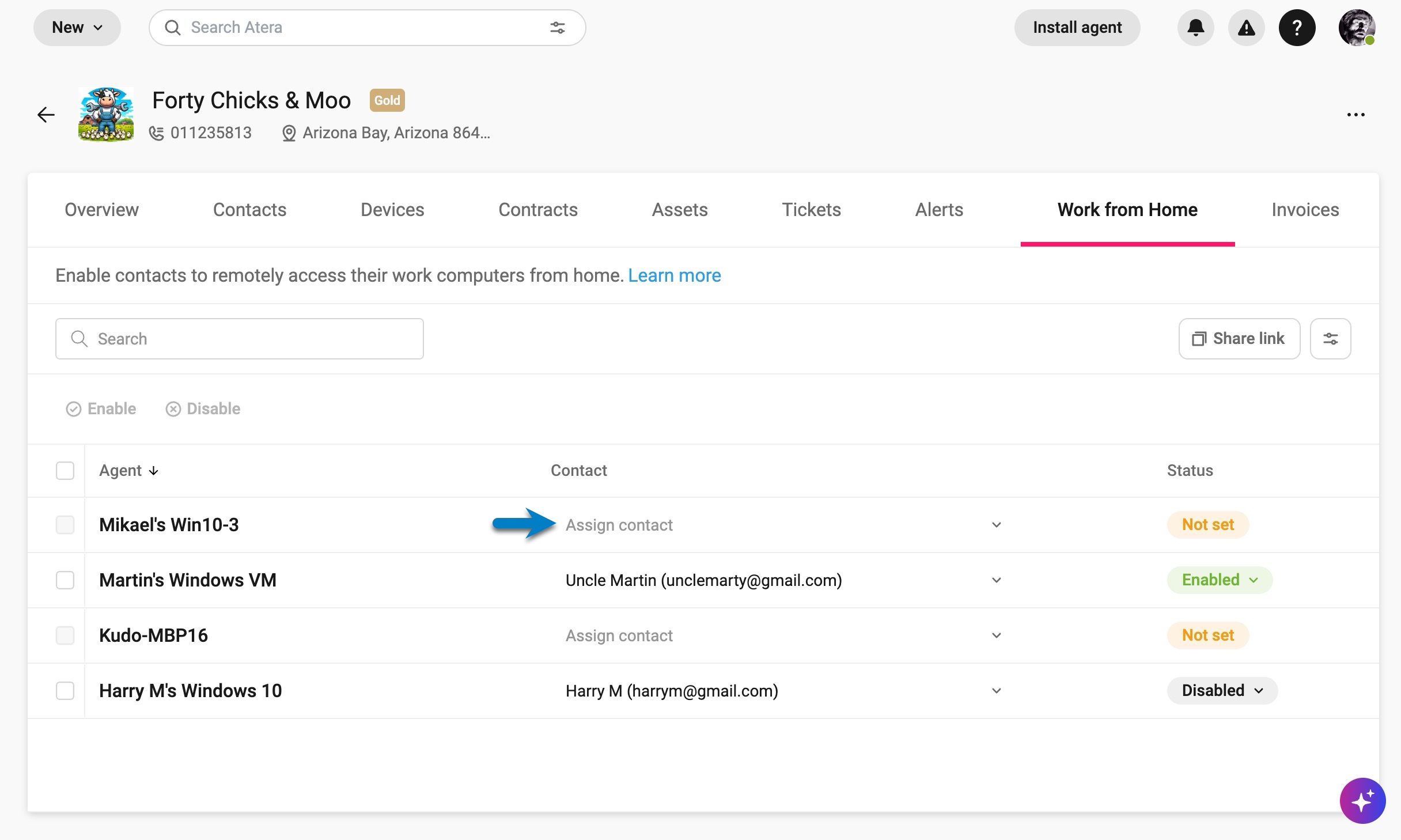This screenshot has width=1401, height=840.
Task: Click the Share link button
Action: pyautogui.click(x=1239, y=339)
